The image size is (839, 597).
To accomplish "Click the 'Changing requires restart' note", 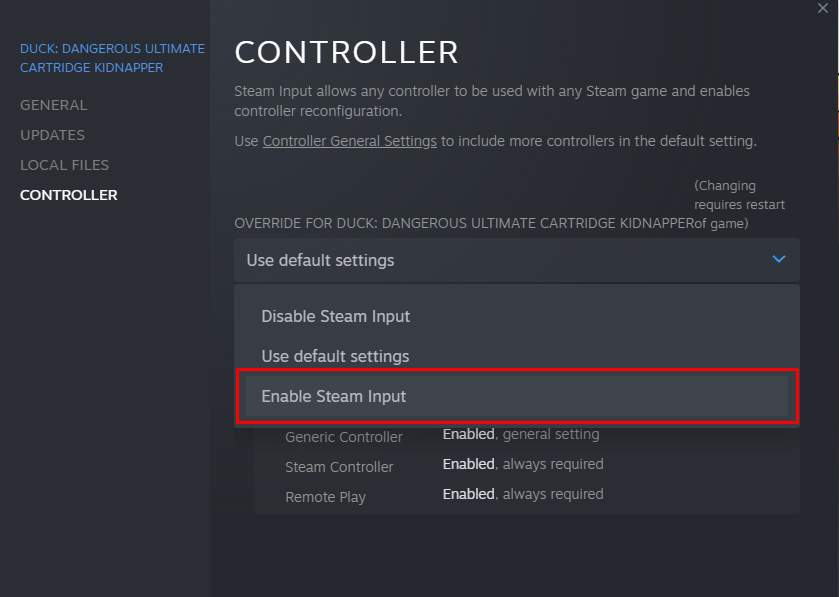I will pos(739,204).
